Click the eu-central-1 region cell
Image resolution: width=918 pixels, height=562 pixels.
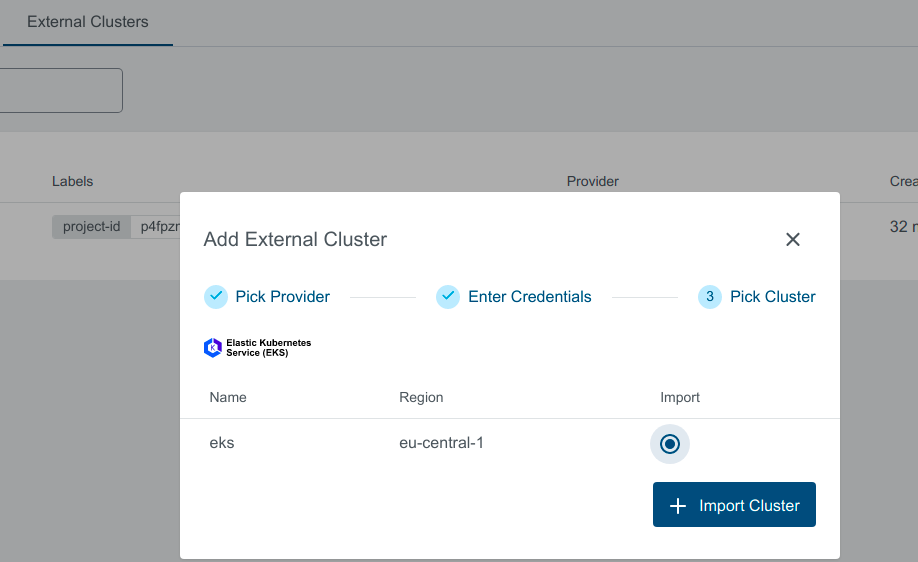[x=441, y=442]
